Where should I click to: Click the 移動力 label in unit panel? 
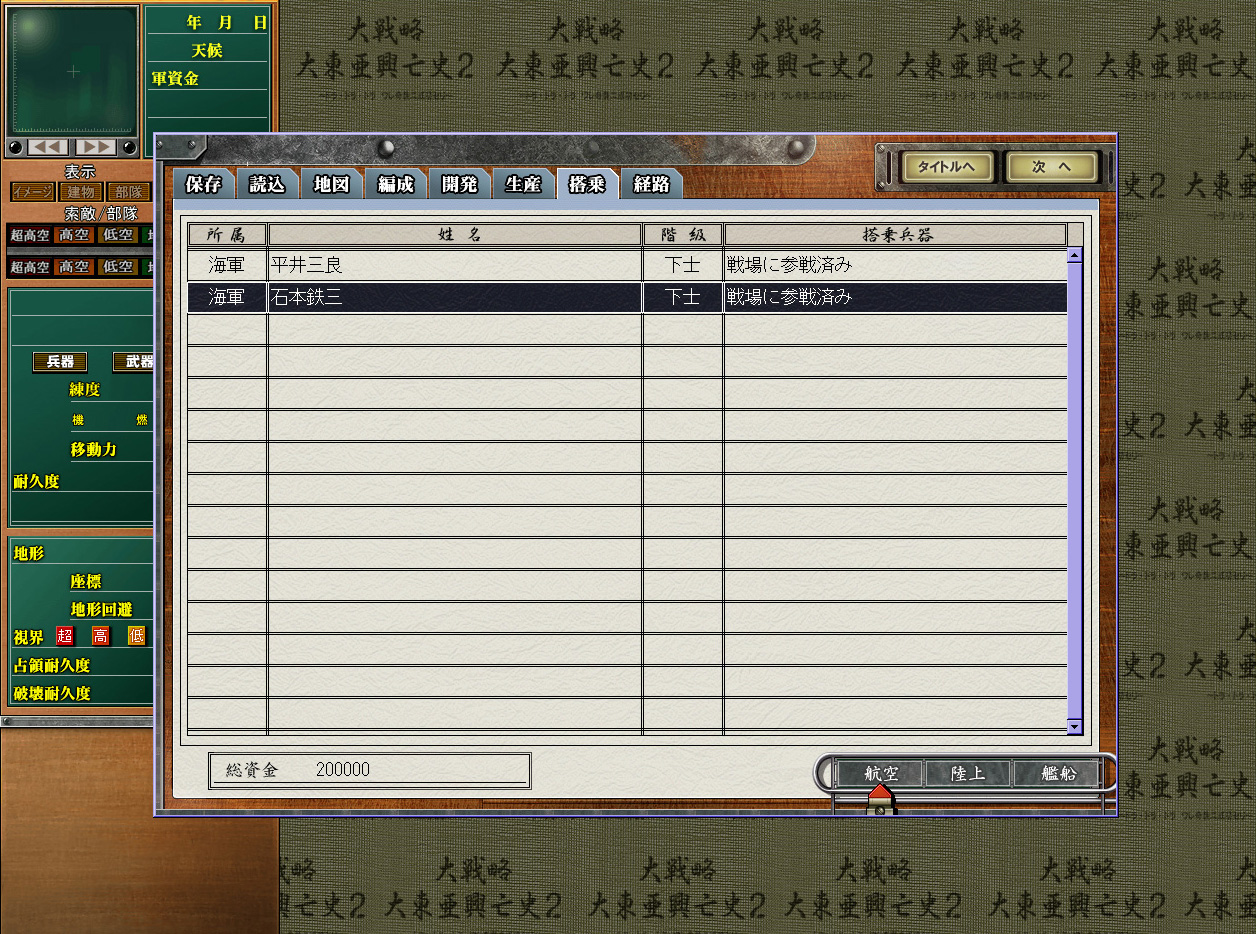[x=93, y=450]
